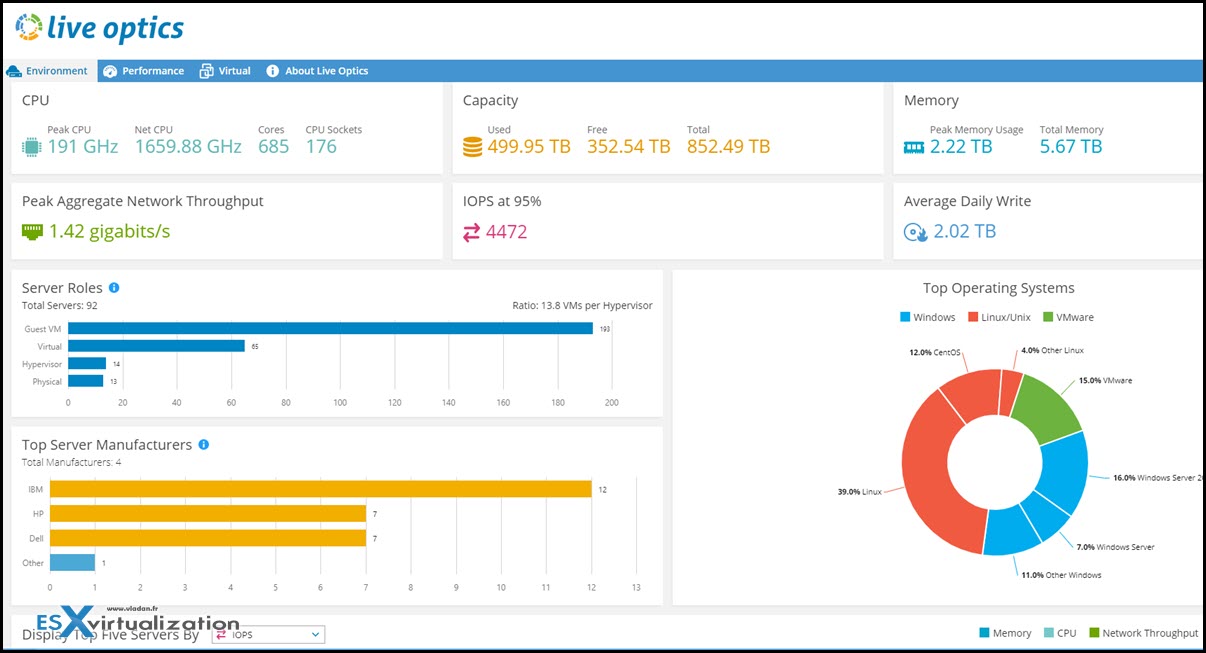The width and height of the screenshot is (1206, 653).
Task: Click the Performance gauge icon in the navbar
Action: click(x=108, y=70)
